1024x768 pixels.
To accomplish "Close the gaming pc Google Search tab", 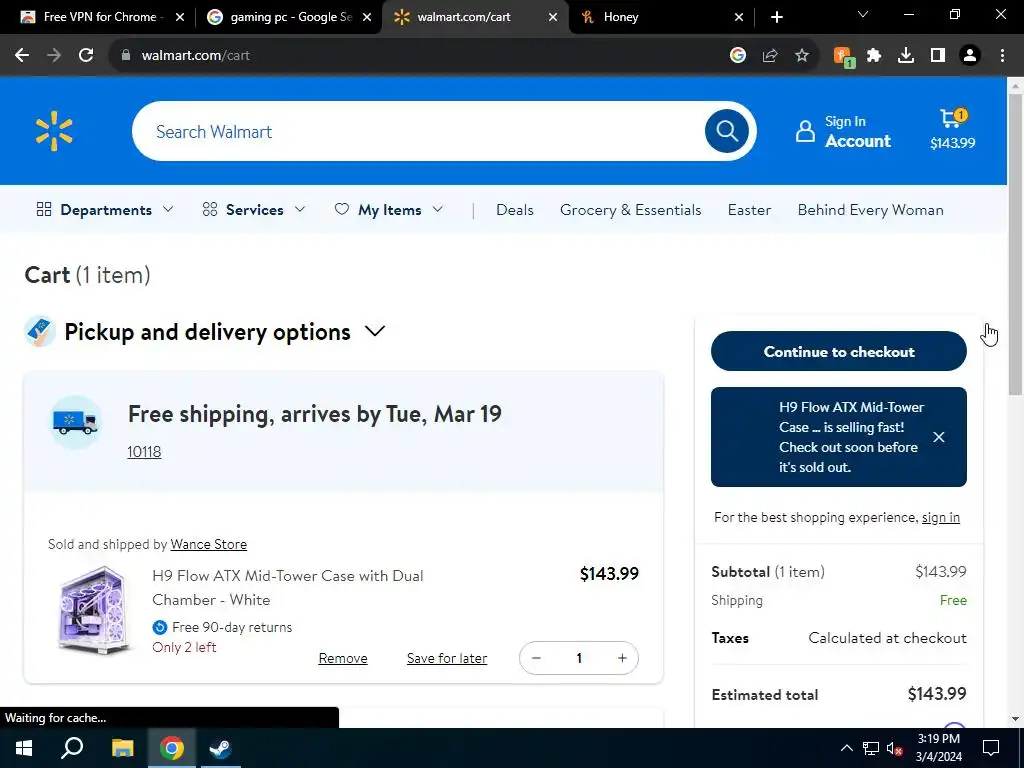I will [x=367, y=17].
